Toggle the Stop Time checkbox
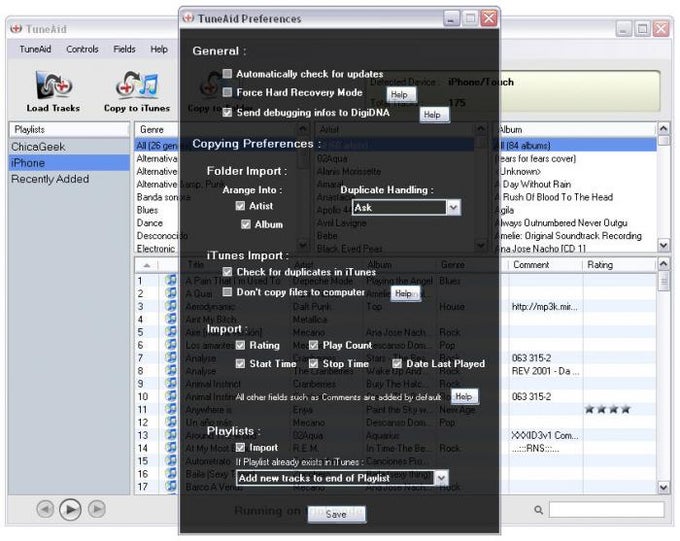This screenshot has width=680, height=541. tap(314, 364)
